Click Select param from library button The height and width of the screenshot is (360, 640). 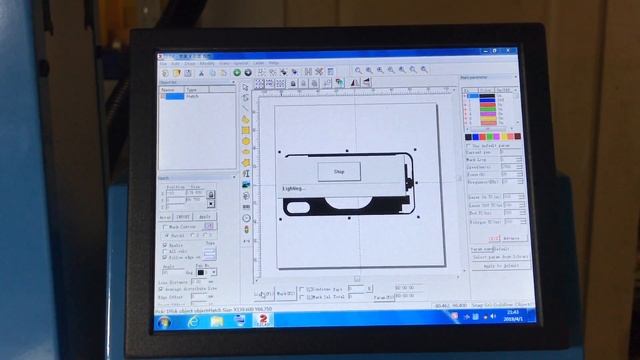click(500, 257)
